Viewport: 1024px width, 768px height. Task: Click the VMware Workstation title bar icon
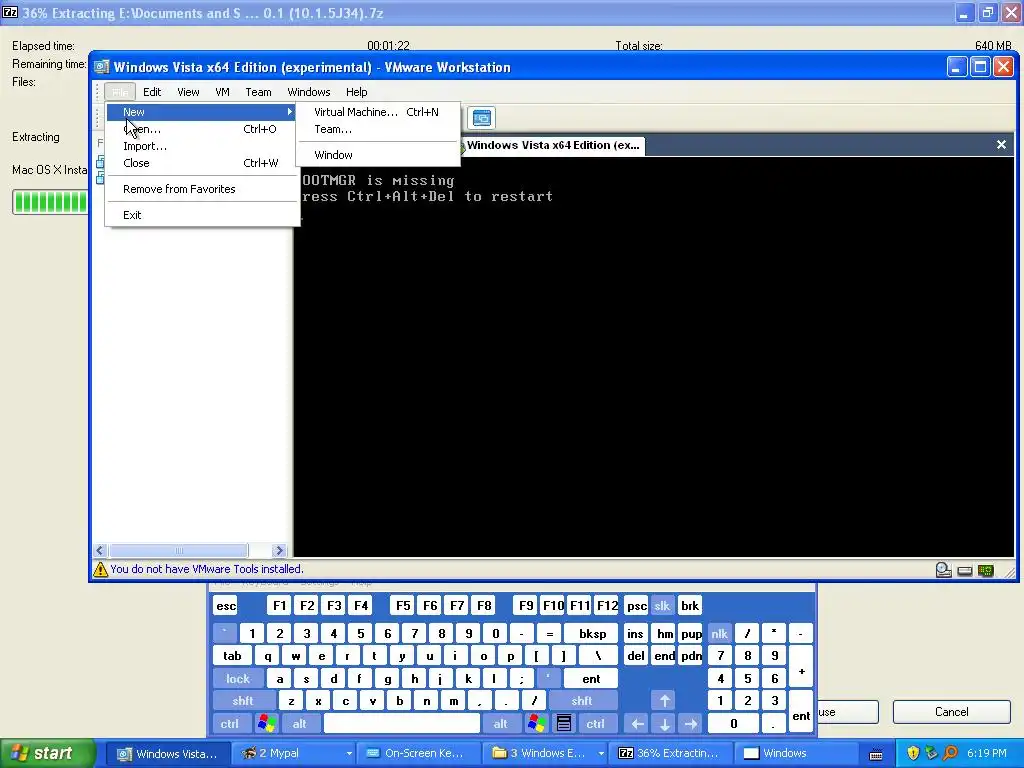[x=101, y=67]
